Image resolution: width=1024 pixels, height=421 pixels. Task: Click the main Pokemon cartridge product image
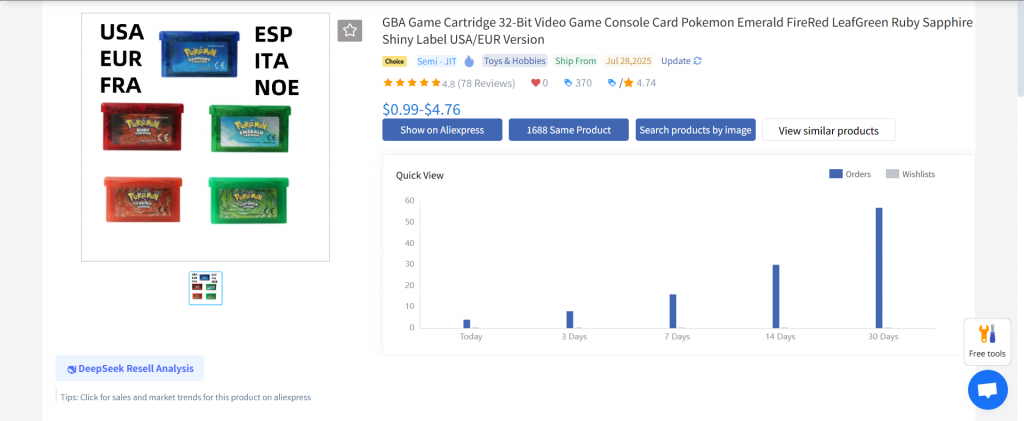click(205, 137)
